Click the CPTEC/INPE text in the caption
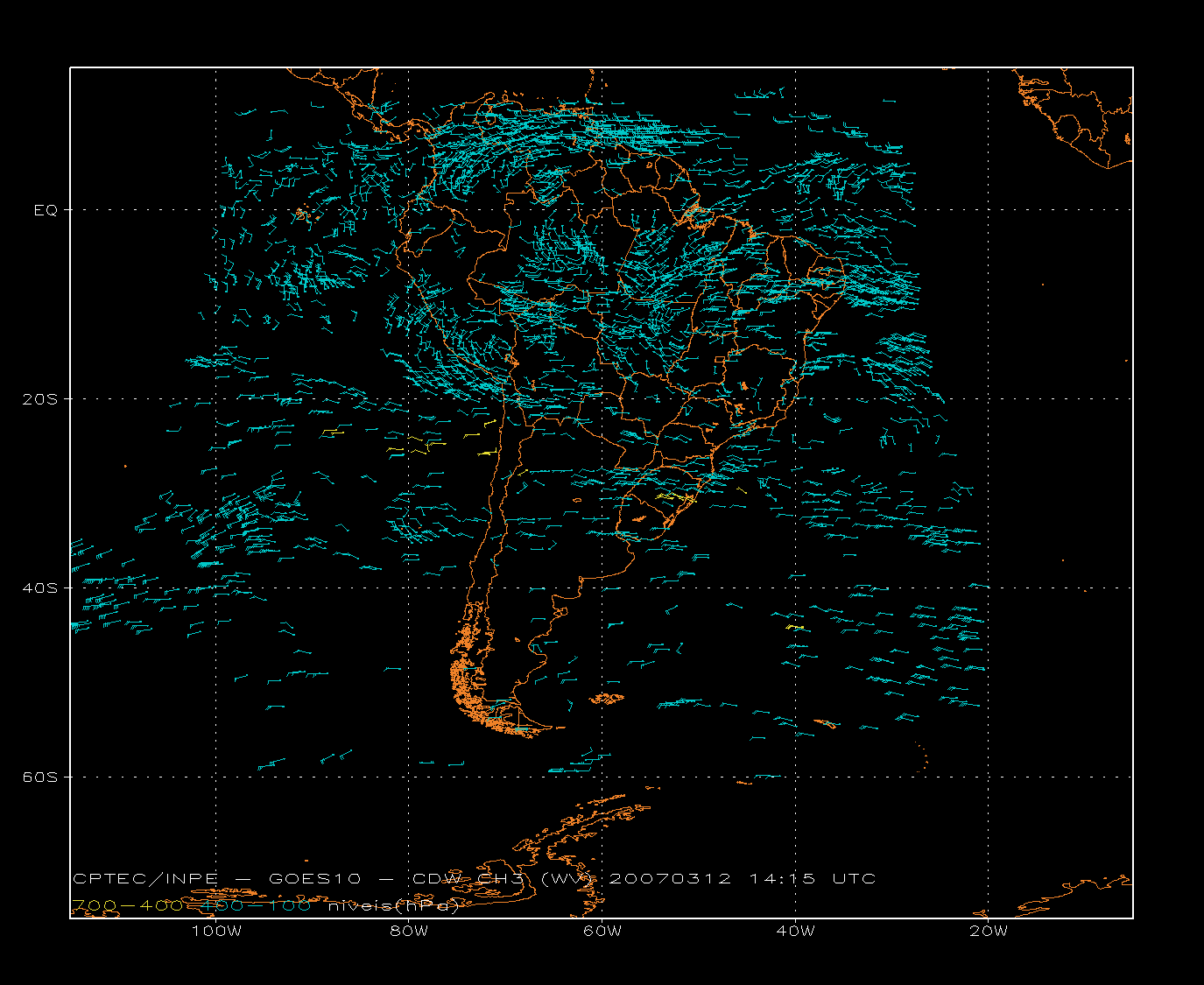1204x985 pixels. click(145, 879)
